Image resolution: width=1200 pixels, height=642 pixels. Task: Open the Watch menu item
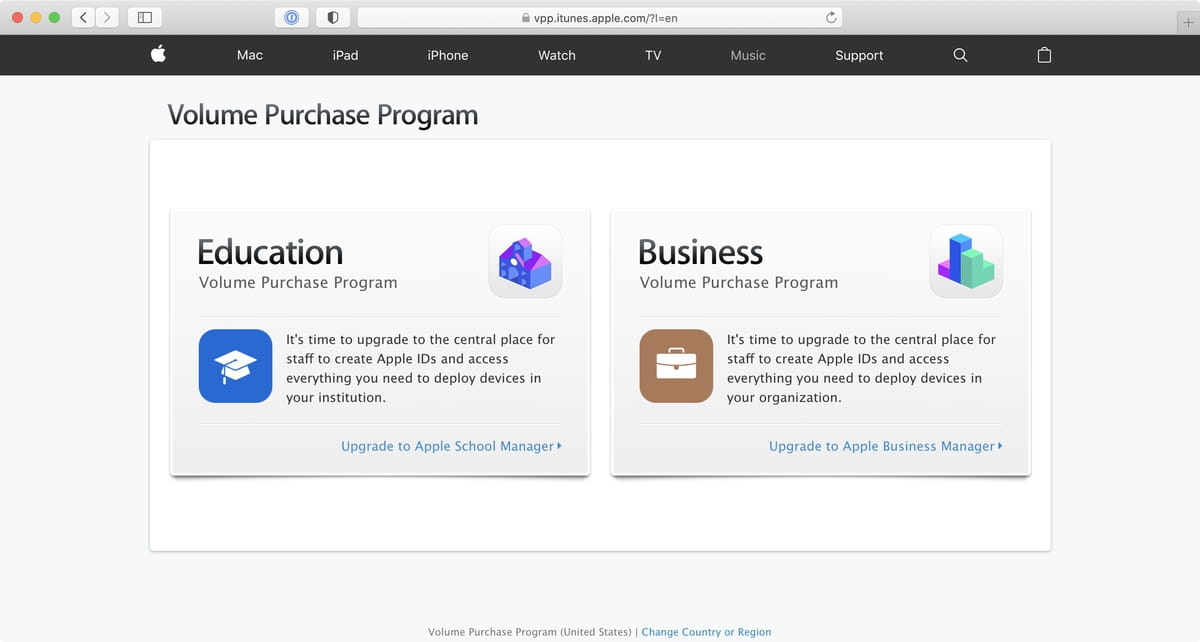tap(557, 55)
